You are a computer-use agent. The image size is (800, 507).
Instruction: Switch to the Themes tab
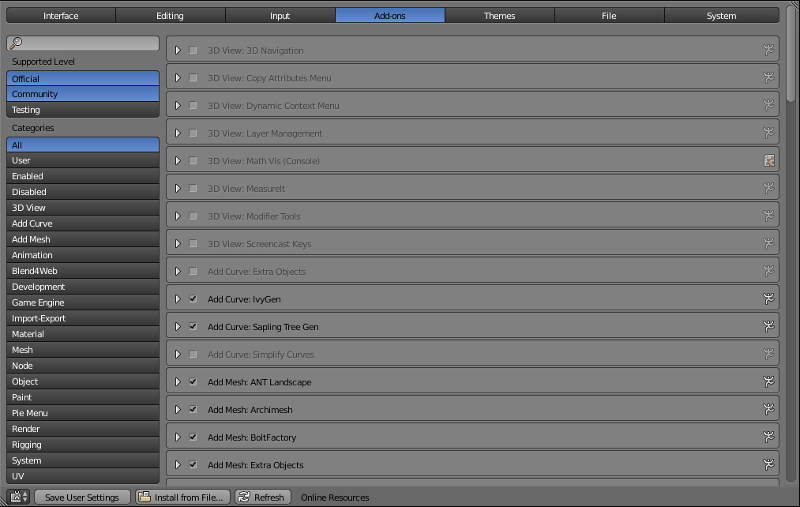(499, 16)
